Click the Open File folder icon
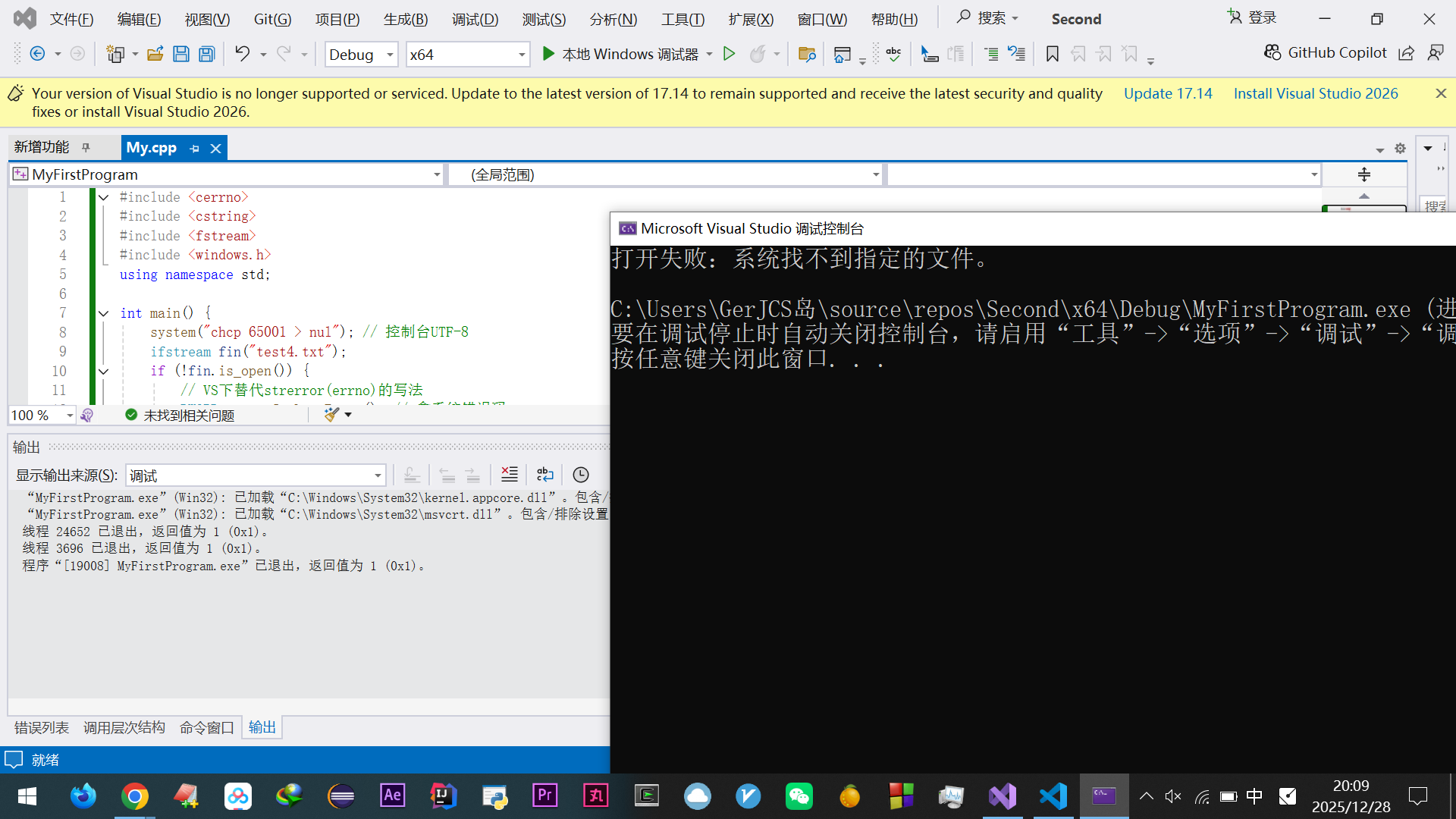The width and height of the screenshot is (1456, 819). [x=155, y=54]
